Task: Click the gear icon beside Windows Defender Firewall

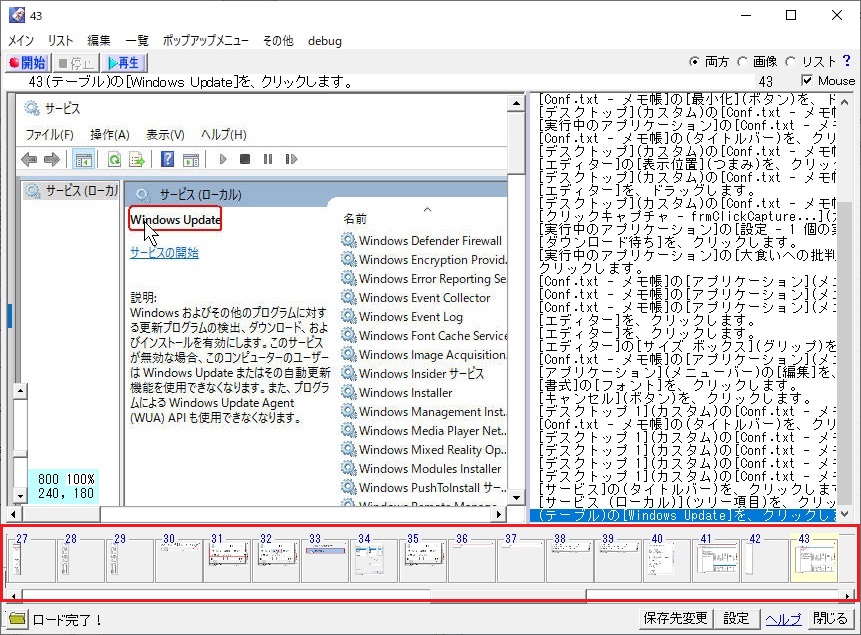Action: (348, 240)
